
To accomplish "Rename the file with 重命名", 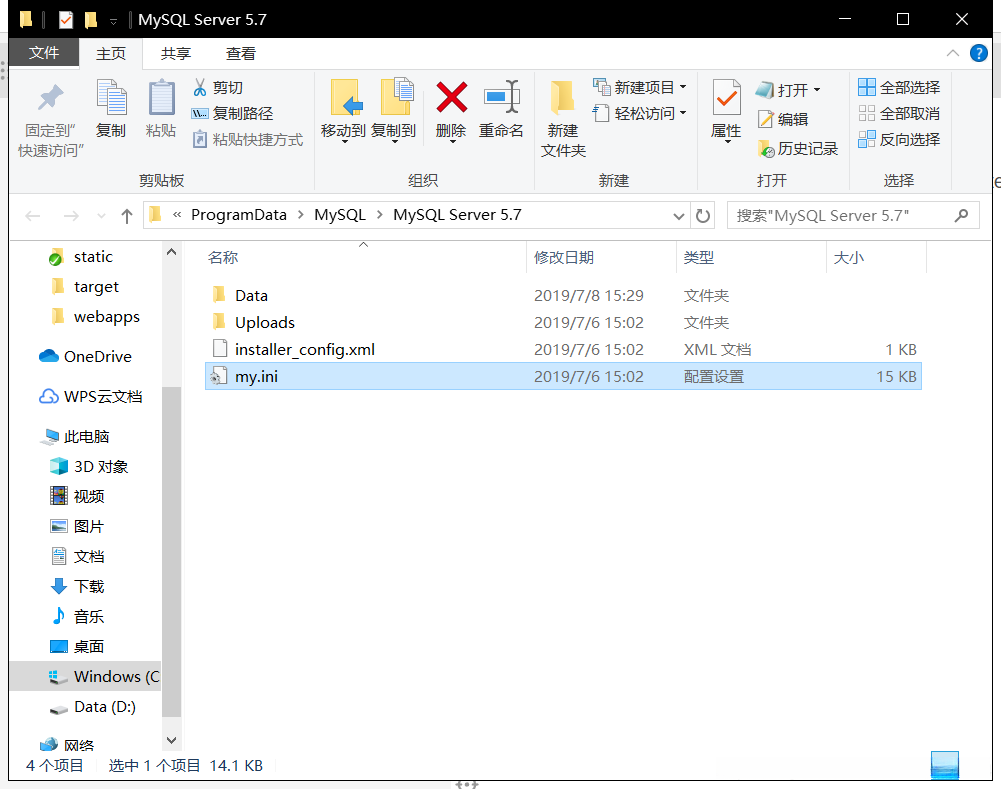I will coord(502,110).
